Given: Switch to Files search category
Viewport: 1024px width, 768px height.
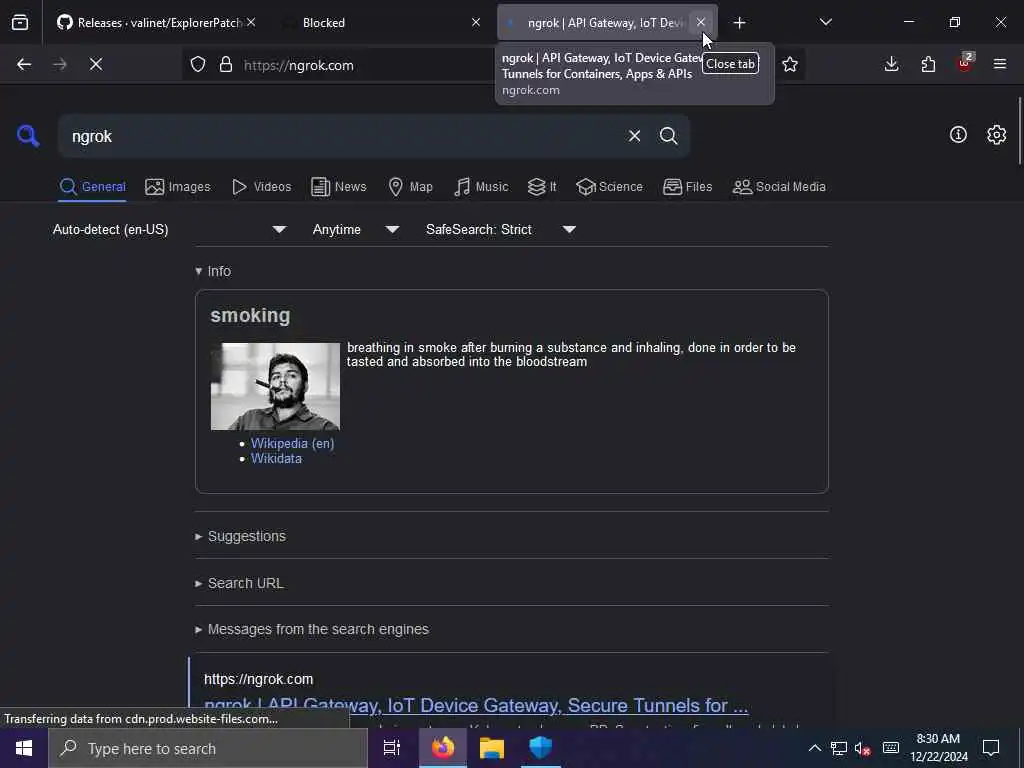Looking at the screenshot, I should click(x=687, y=187).
